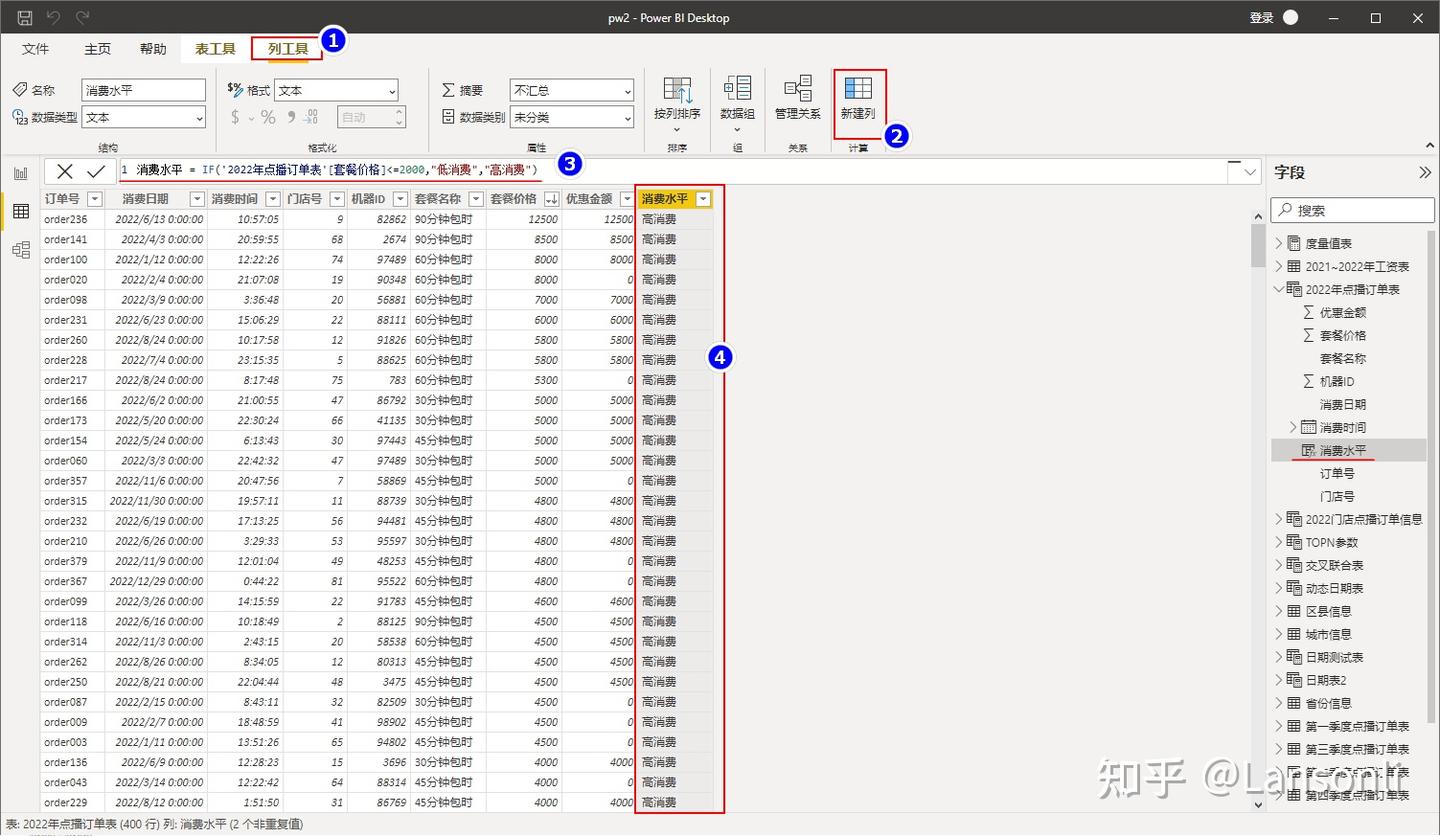Switch to the 帮助 ribbon tab
1440x836 pixels.
[x=154, y=49]
